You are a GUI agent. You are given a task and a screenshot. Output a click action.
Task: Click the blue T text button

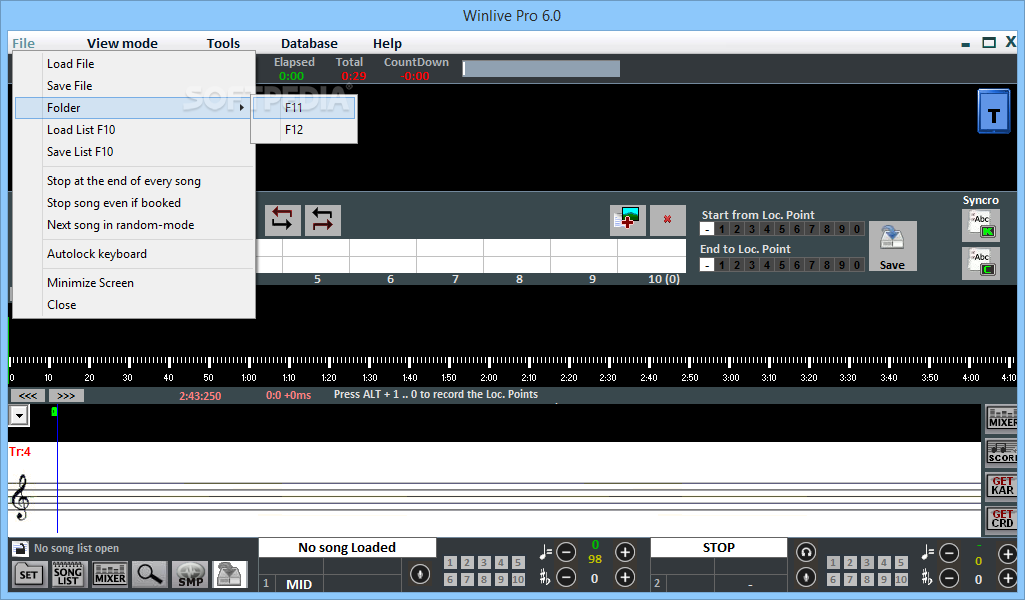(994, 112)
